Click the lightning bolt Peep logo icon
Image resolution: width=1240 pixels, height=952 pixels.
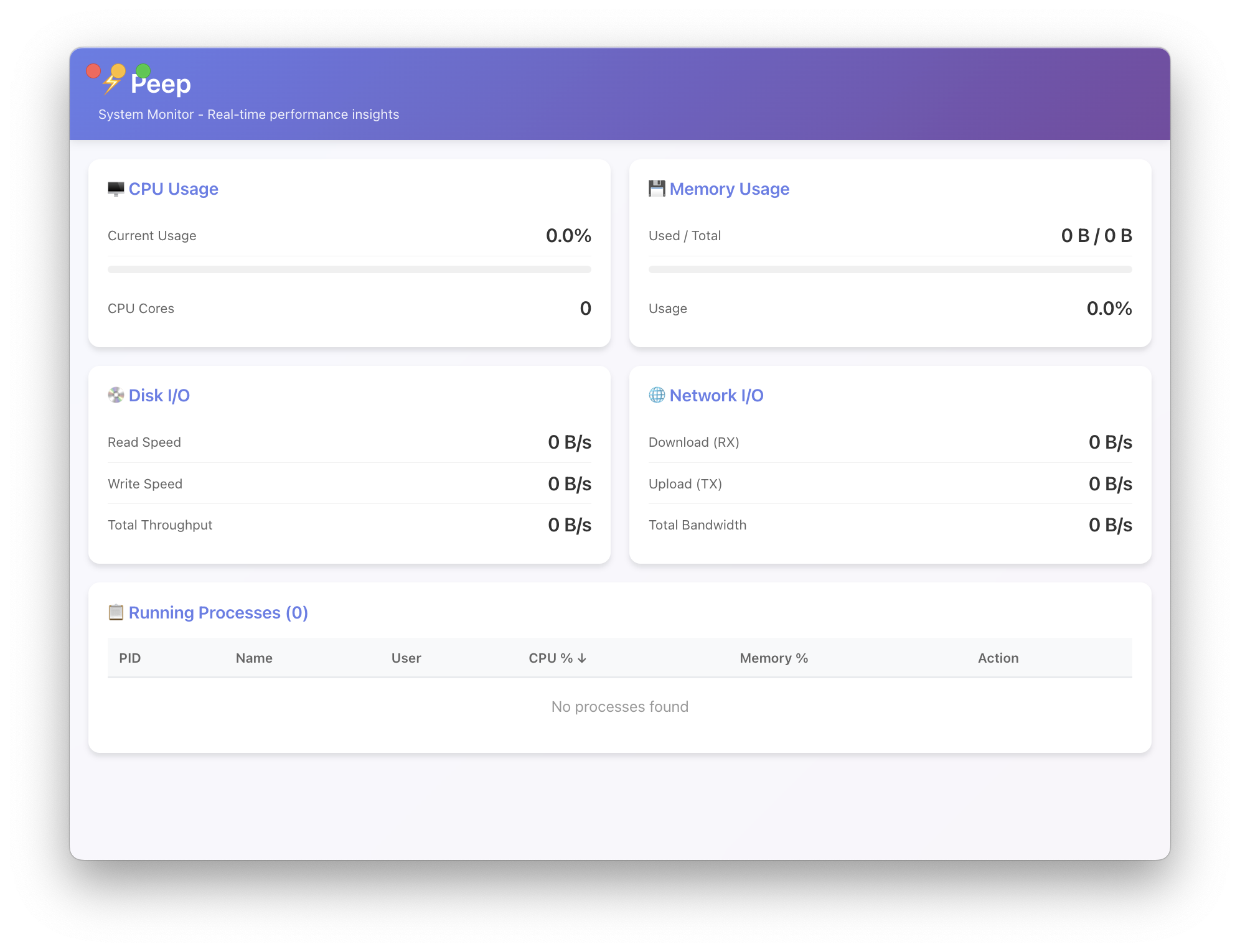pyautogui.click(x=111, y=85)
